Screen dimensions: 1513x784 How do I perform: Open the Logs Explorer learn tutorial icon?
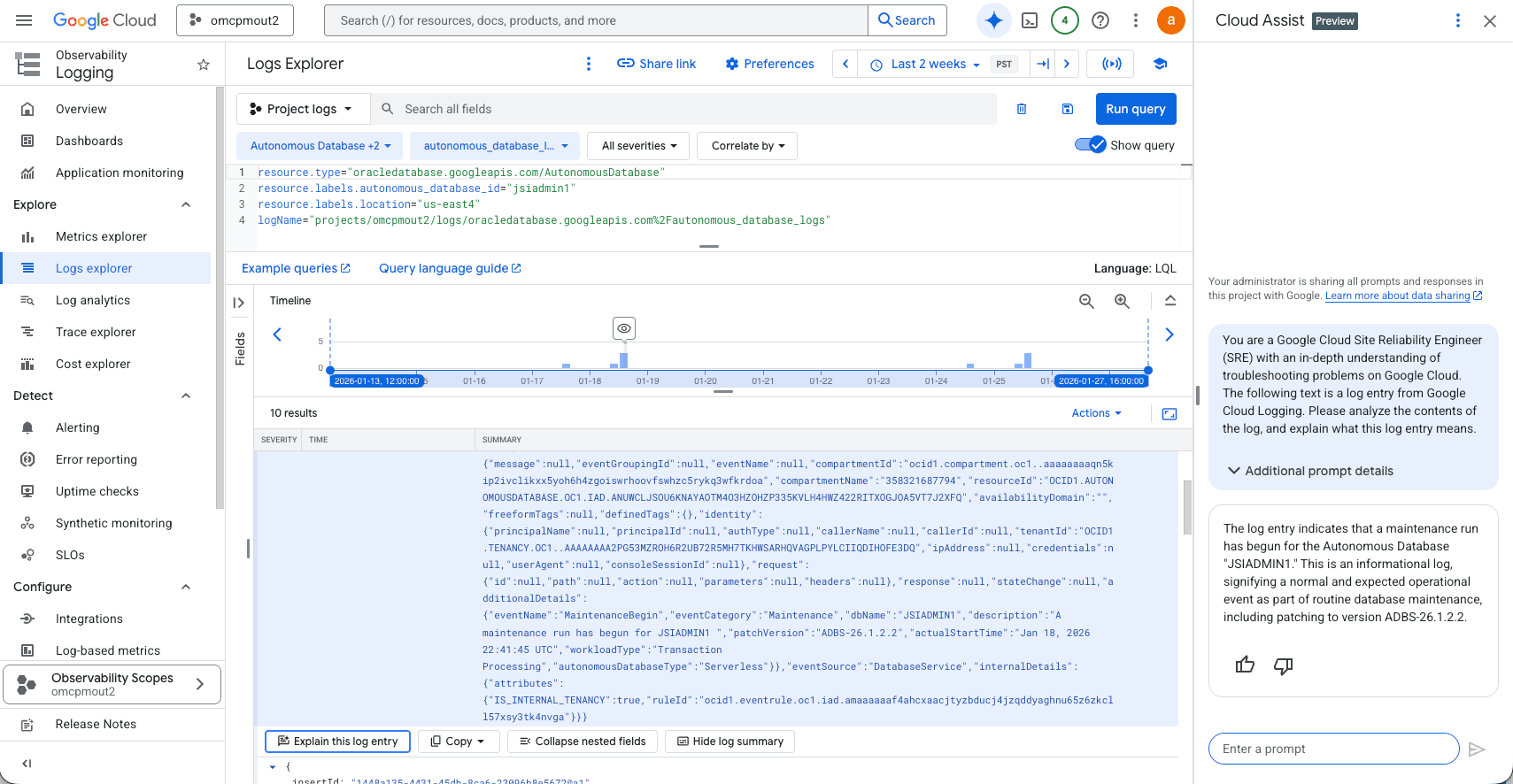coord(1160,64)
